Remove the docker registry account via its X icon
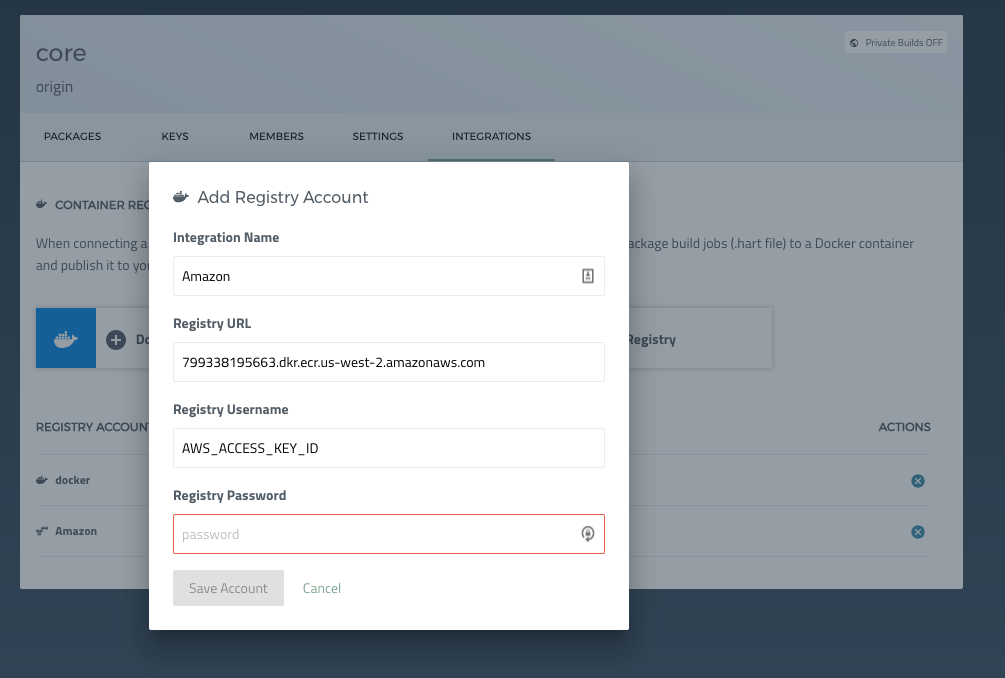 (x=918, y=480)
